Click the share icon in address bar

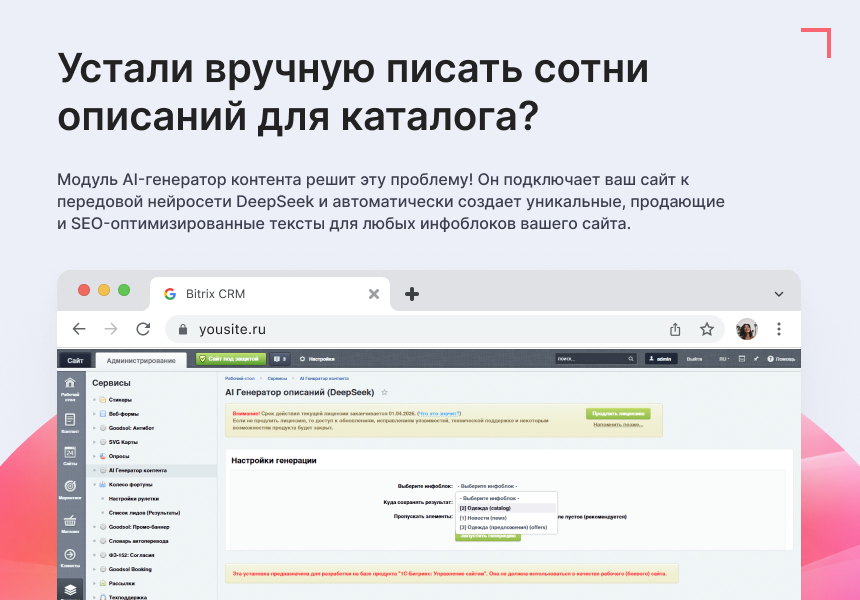coord(675,329)
